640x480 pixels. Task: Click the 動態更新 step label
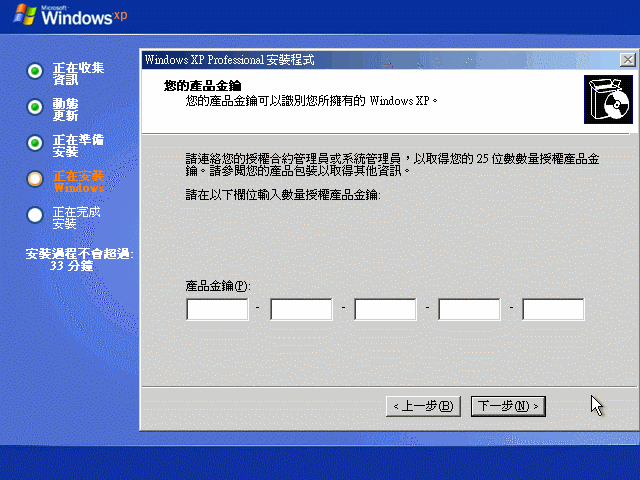[65, 110]
